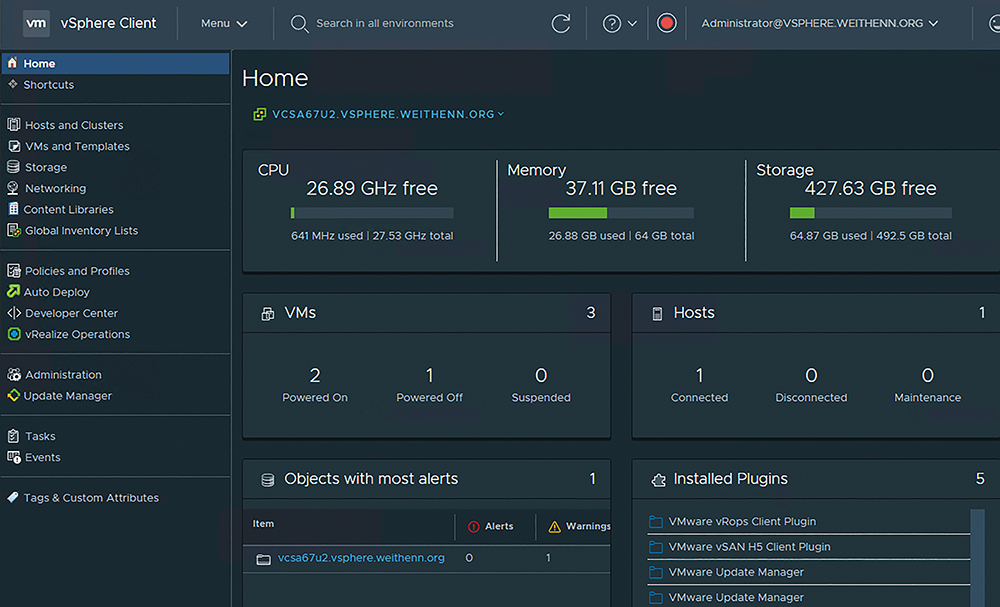Click the Hosts panel server icon
Image resolution: width=1000 pixels, height=607 pixels.
(657, 313)
